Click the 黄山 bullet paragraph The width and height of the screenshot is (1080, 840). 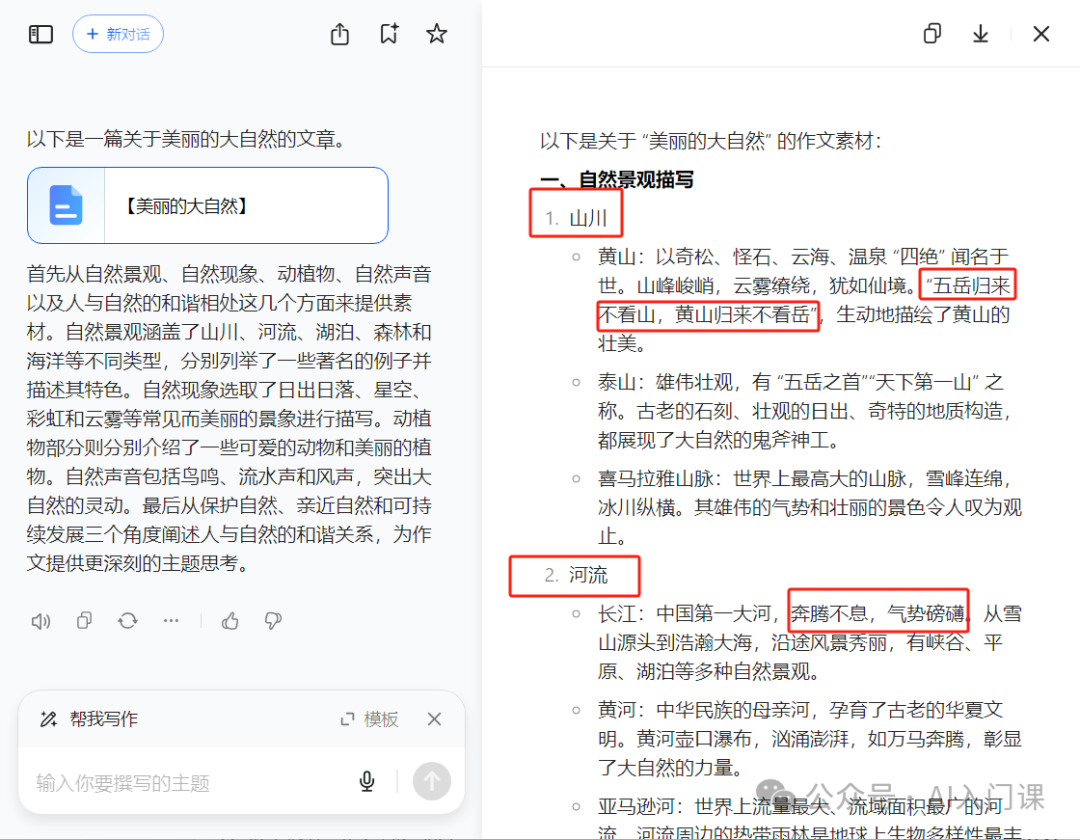click(804, 300)
